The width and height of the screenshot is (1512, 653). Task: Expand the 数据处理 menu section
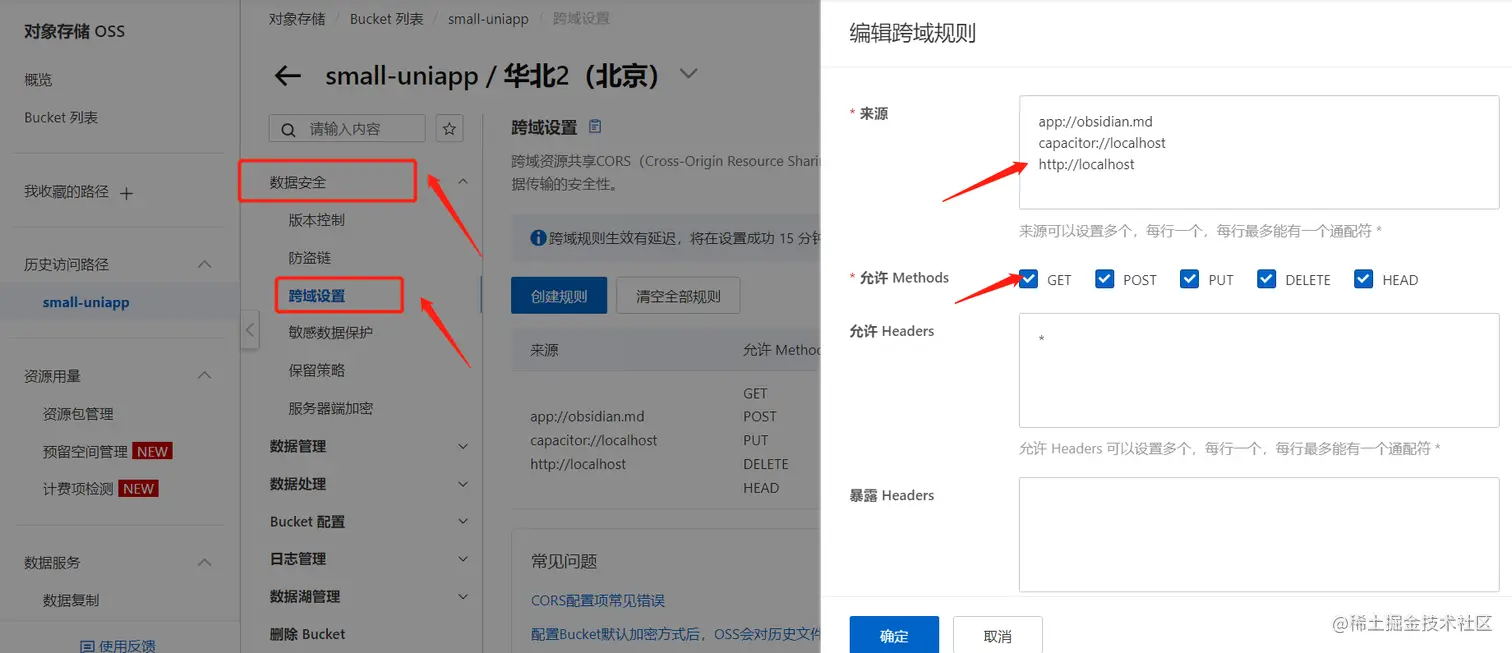463,484
